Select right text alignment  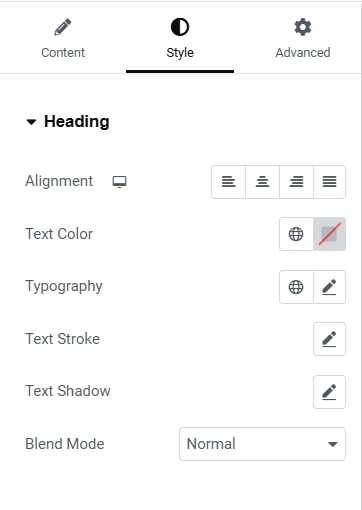point(296,182)
